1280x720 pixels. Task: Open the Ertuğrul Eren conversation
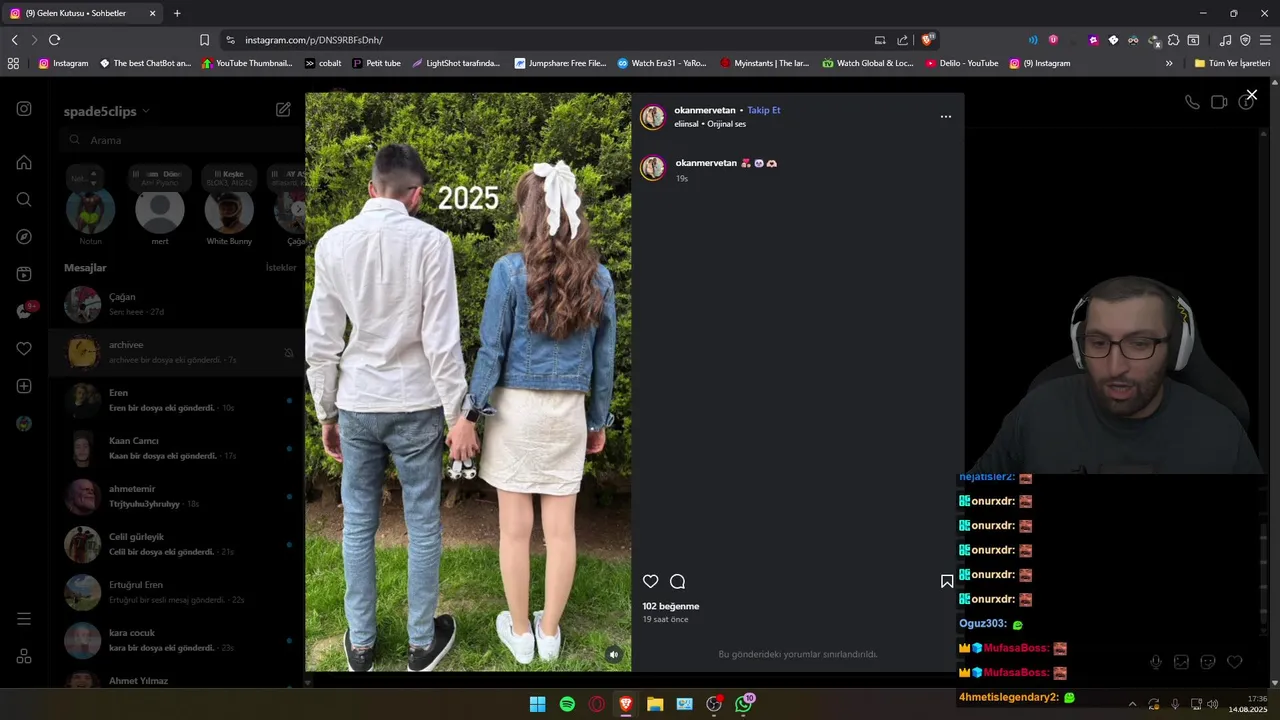[177, 592]
